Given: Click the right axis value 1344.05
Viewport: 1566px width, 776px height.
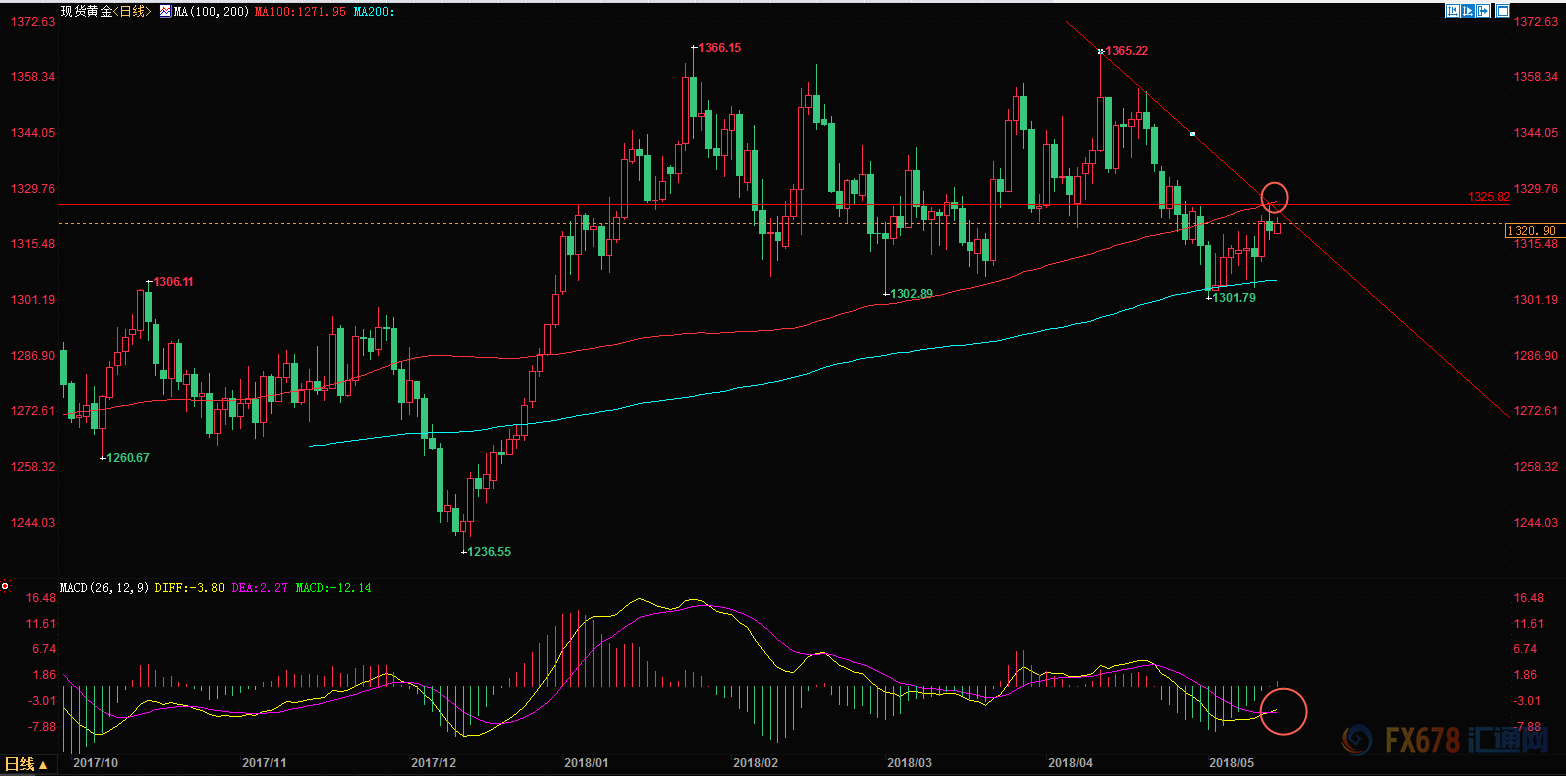Looking at the screenshot, I should 1538,133.
